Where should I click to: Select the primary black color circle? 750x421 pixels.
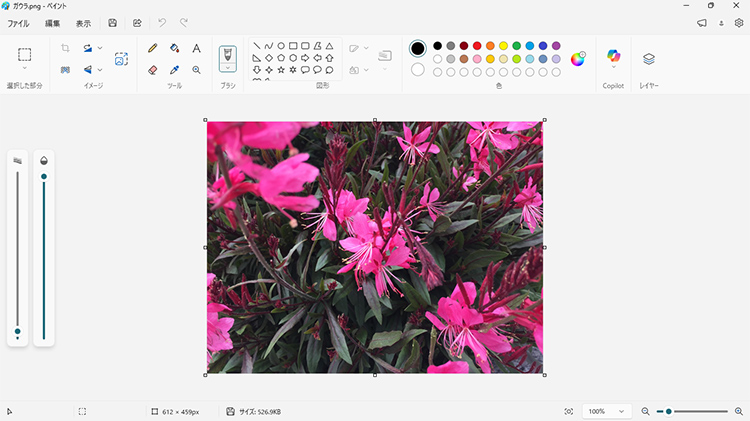(x=418, y=48)
